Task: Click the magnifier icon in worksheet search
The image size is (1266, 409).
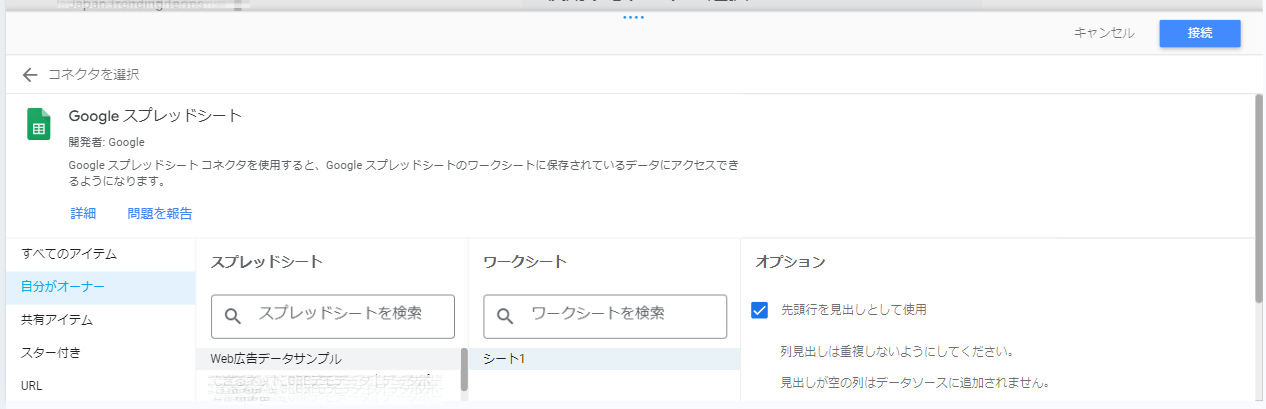Action: [505, 316]
